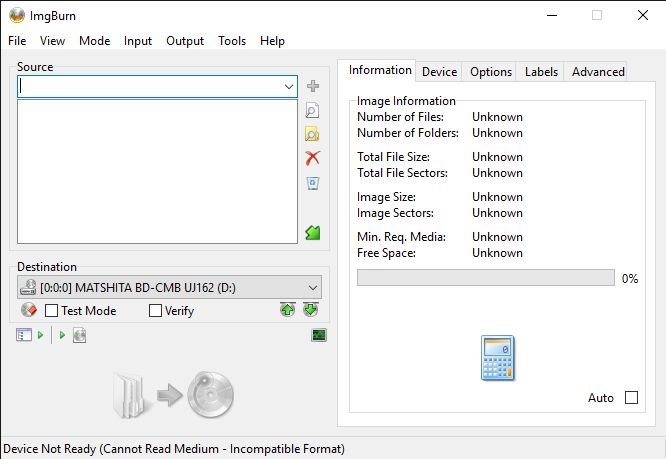Click the disc eraser icon beside Test Mode
The image size is (666, 459).
(29, 310)
